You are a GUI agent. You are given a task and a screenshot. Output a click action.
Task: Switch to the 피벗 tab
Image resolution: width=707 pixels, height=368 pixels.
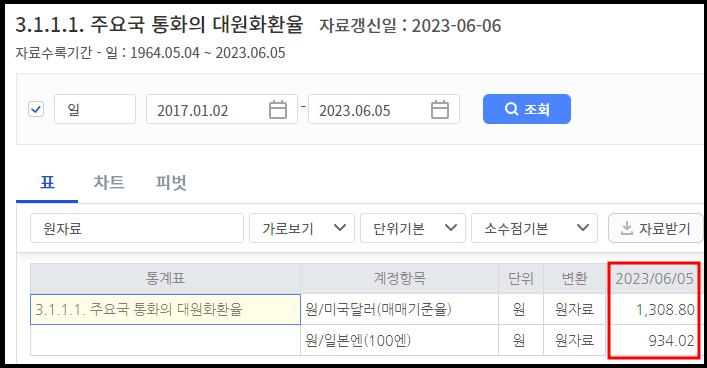click(171, 183)
